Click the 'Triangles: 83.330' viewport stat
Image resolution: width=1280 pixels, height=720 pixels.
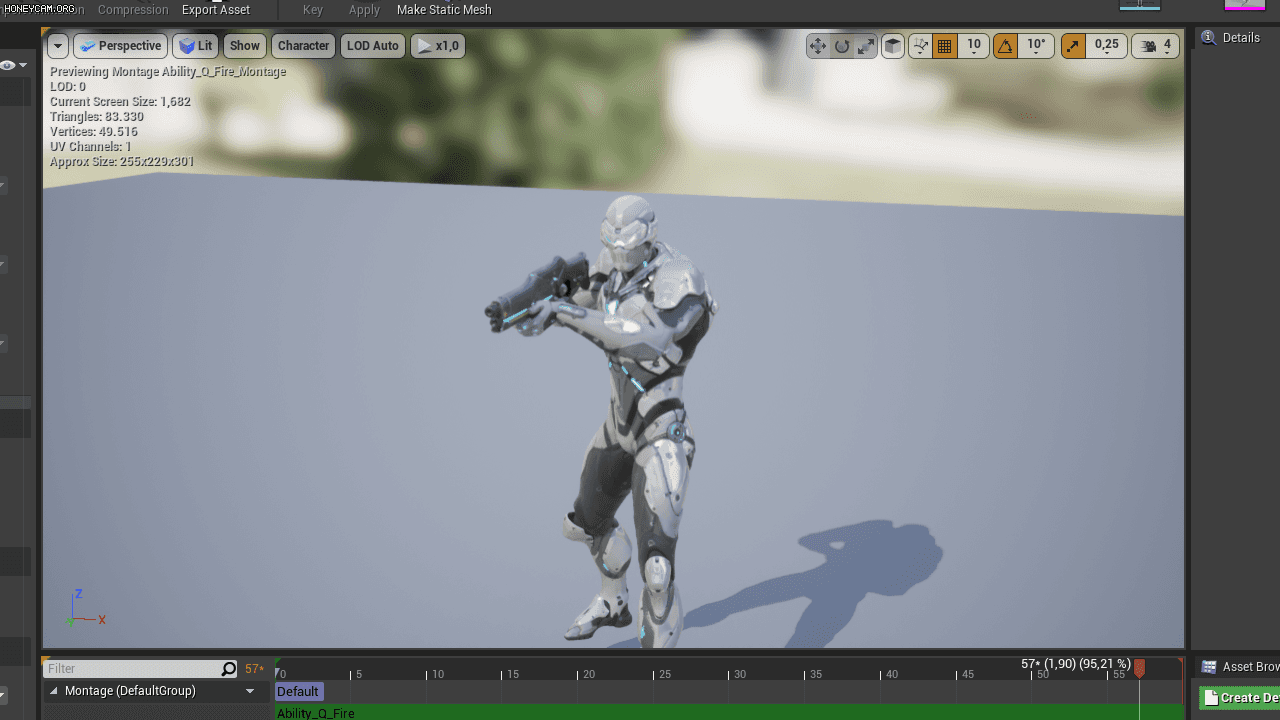coord(94,117)
